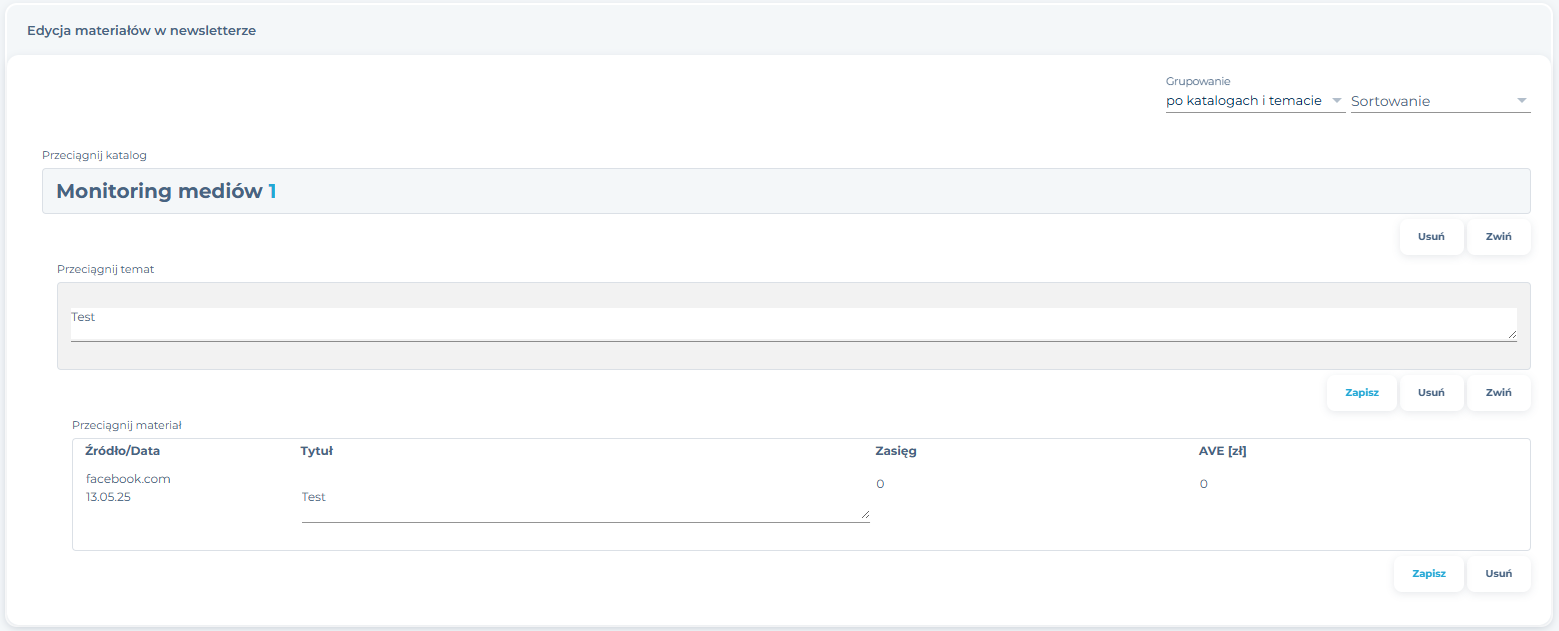Select the Monitoring mediów 1 catalog bar

click(x=786, y=191)
